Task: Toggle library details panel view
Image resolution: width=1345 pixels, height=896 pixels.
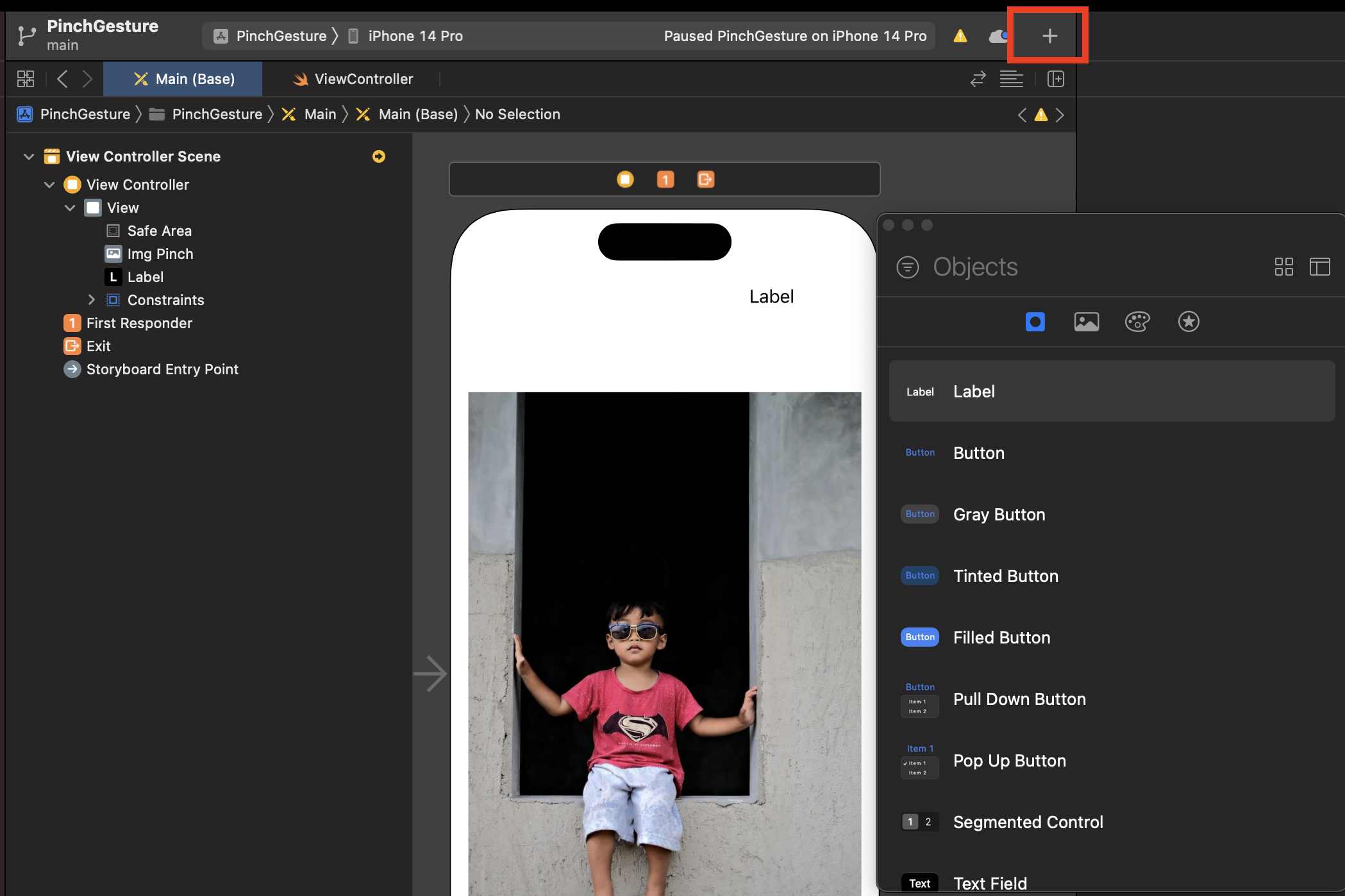Action: 1319,267
